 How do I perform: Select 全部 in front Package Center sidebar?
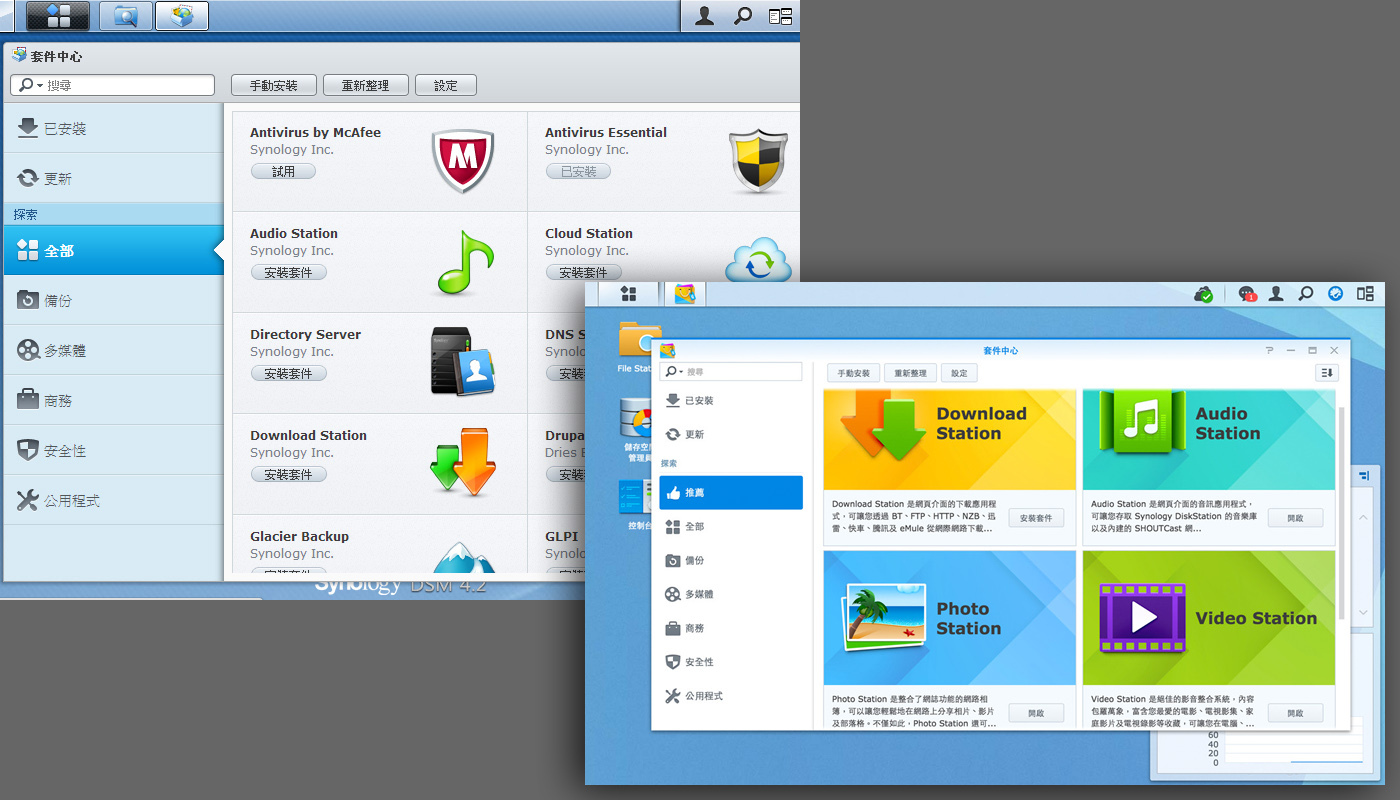click(731, 526)
